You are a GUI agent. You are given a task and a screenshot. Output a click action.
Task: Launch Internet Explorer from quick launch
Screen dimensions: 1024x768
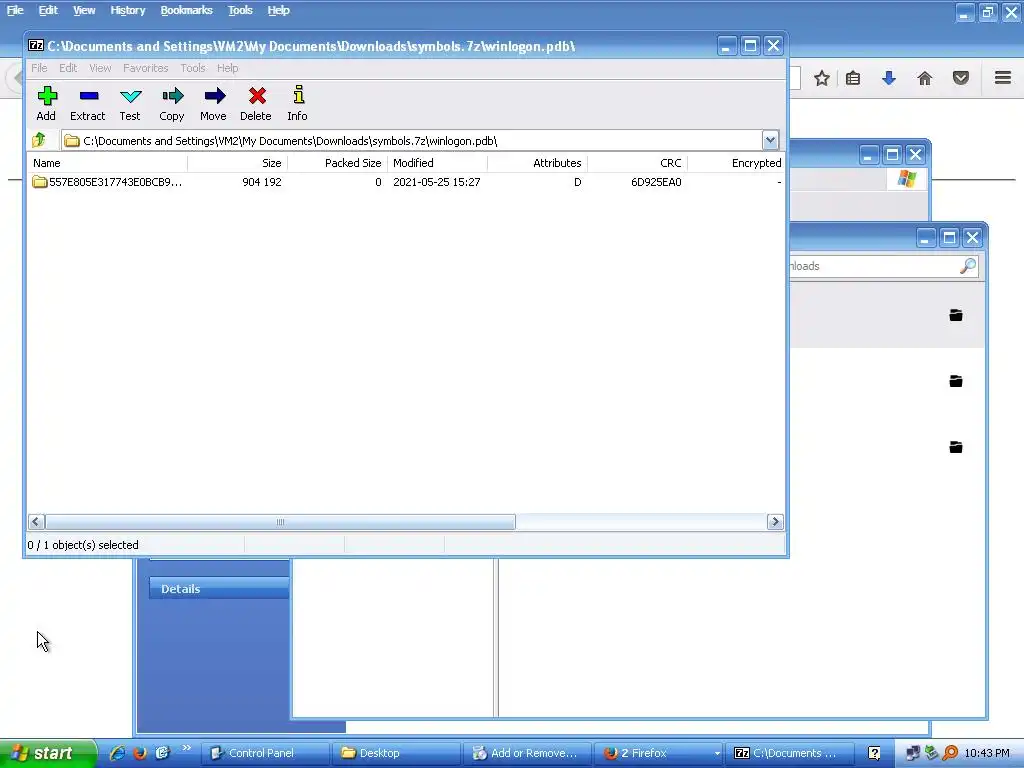click(117, 752)
